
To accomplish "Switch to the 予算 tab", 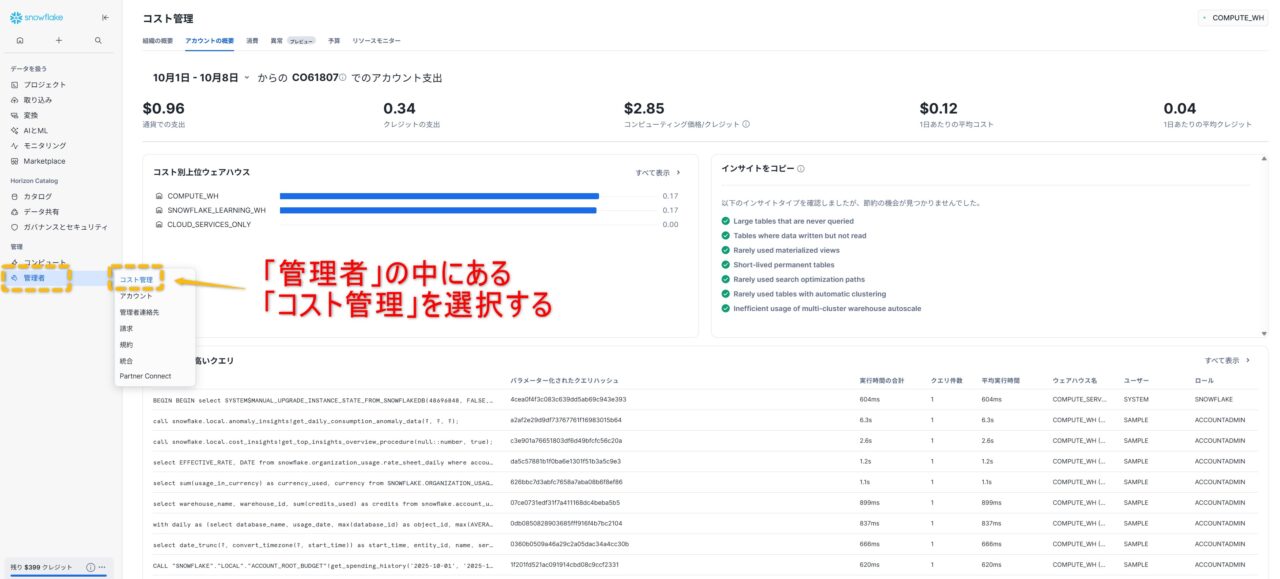I will coord(334,41).
